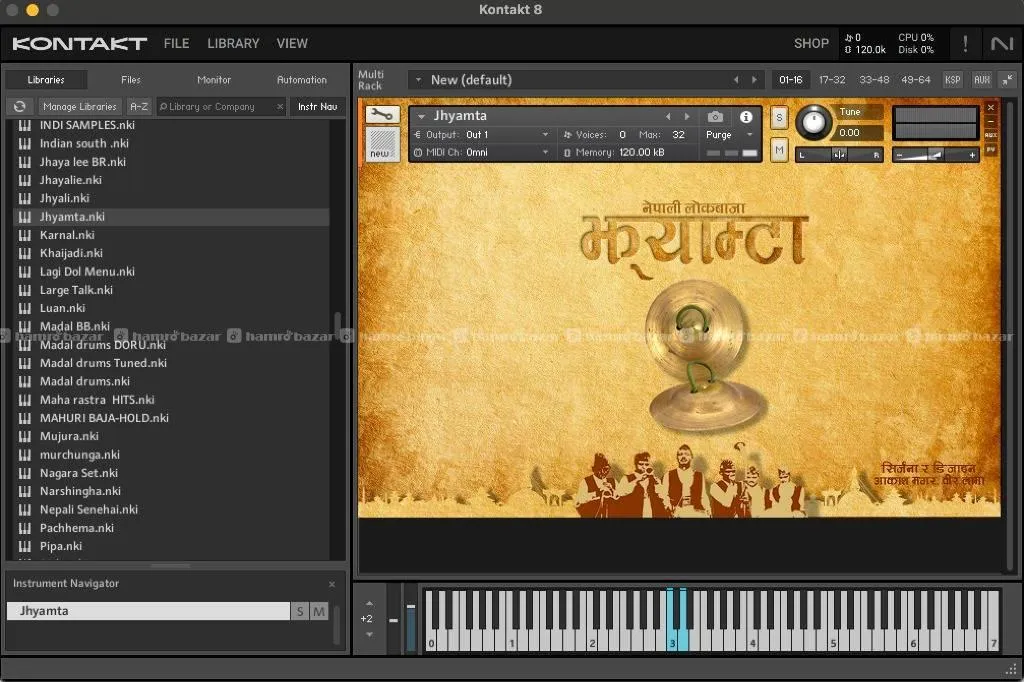Image resolution: width=1024 pixels, height=682 pixels.
Task: Select Jhyamta entry in Instrument Navigator
Action: [x=148, y=611]
